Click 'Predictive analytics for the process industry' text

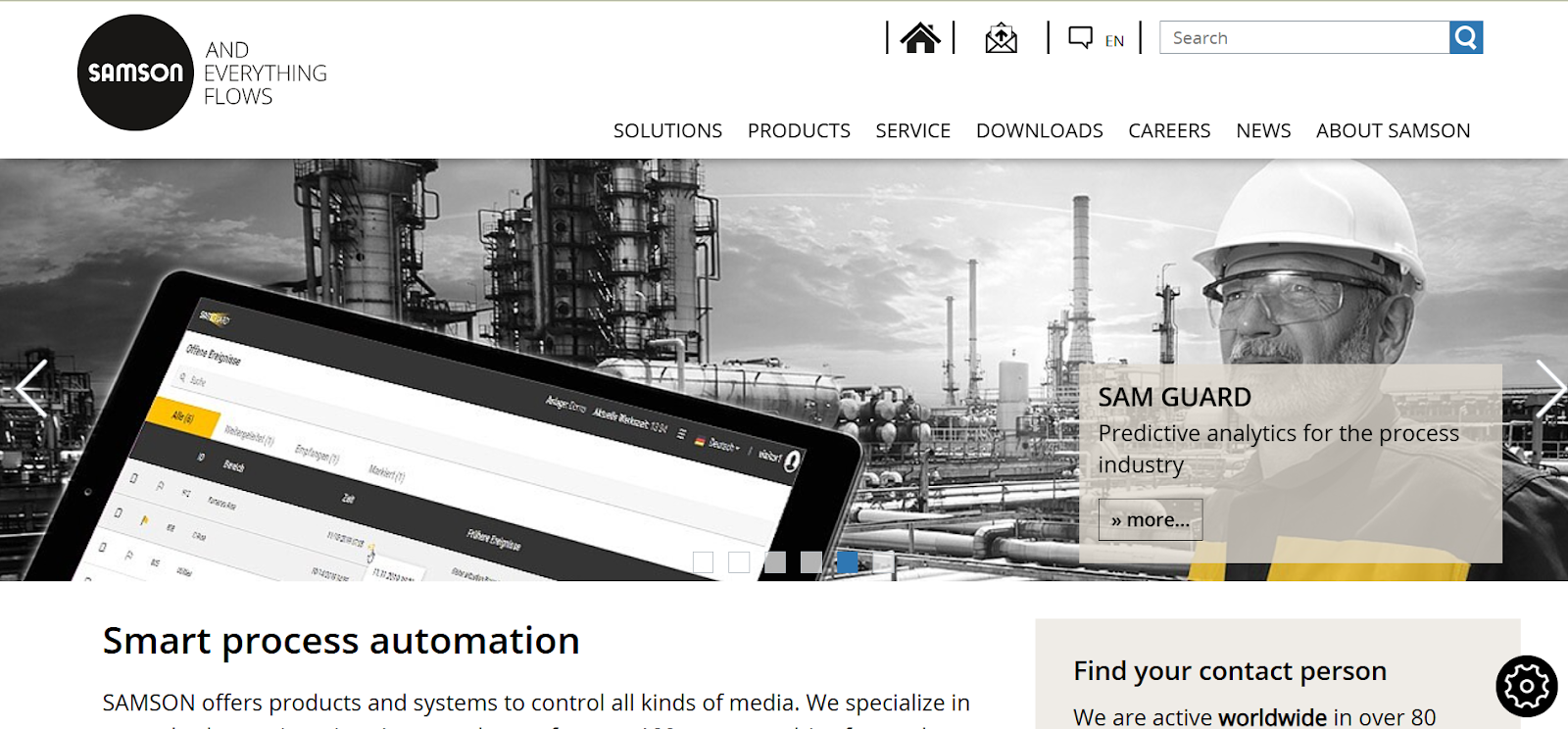point(1279,449)
